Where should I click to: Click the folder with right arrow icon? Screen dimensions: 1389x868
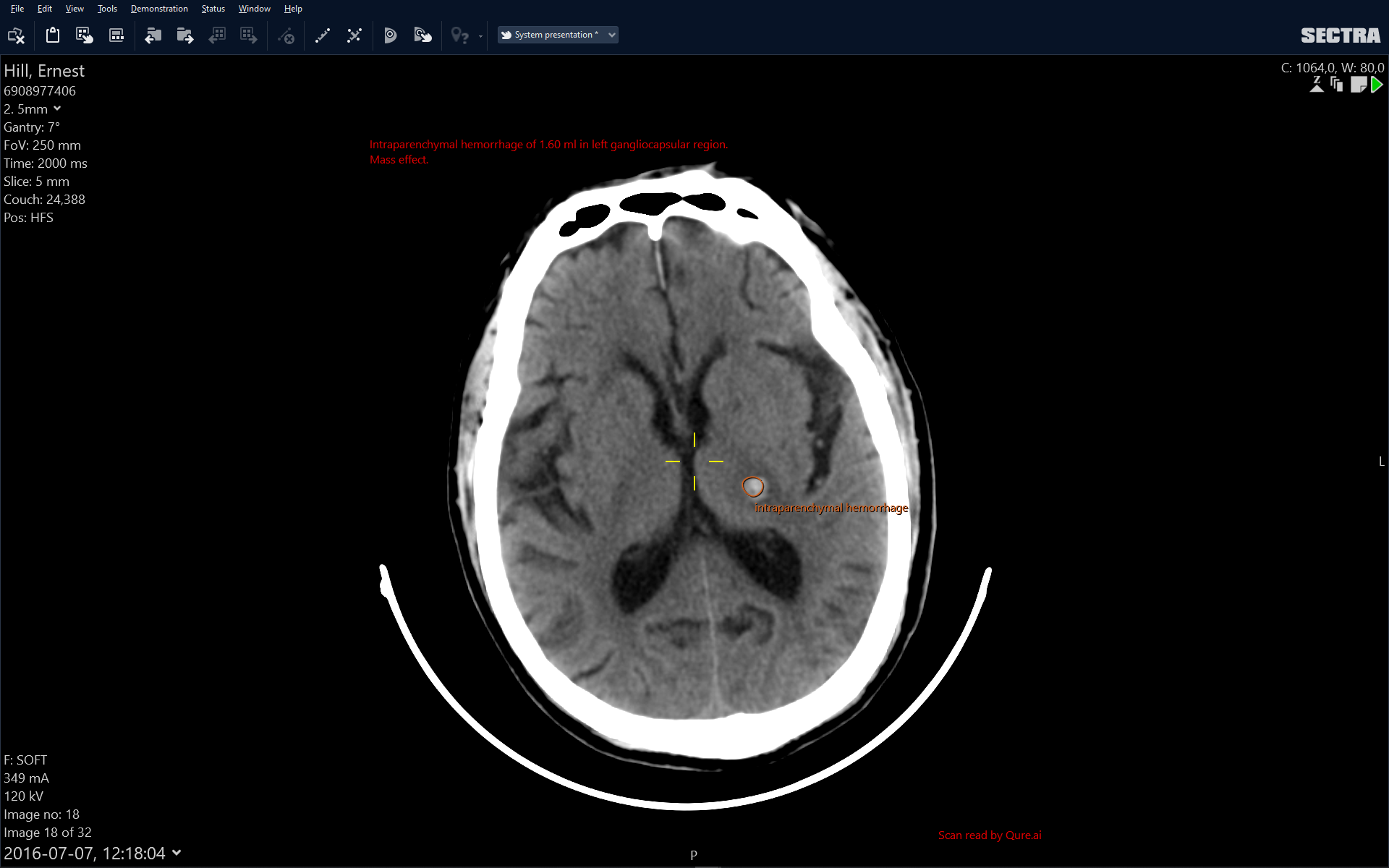184,35
